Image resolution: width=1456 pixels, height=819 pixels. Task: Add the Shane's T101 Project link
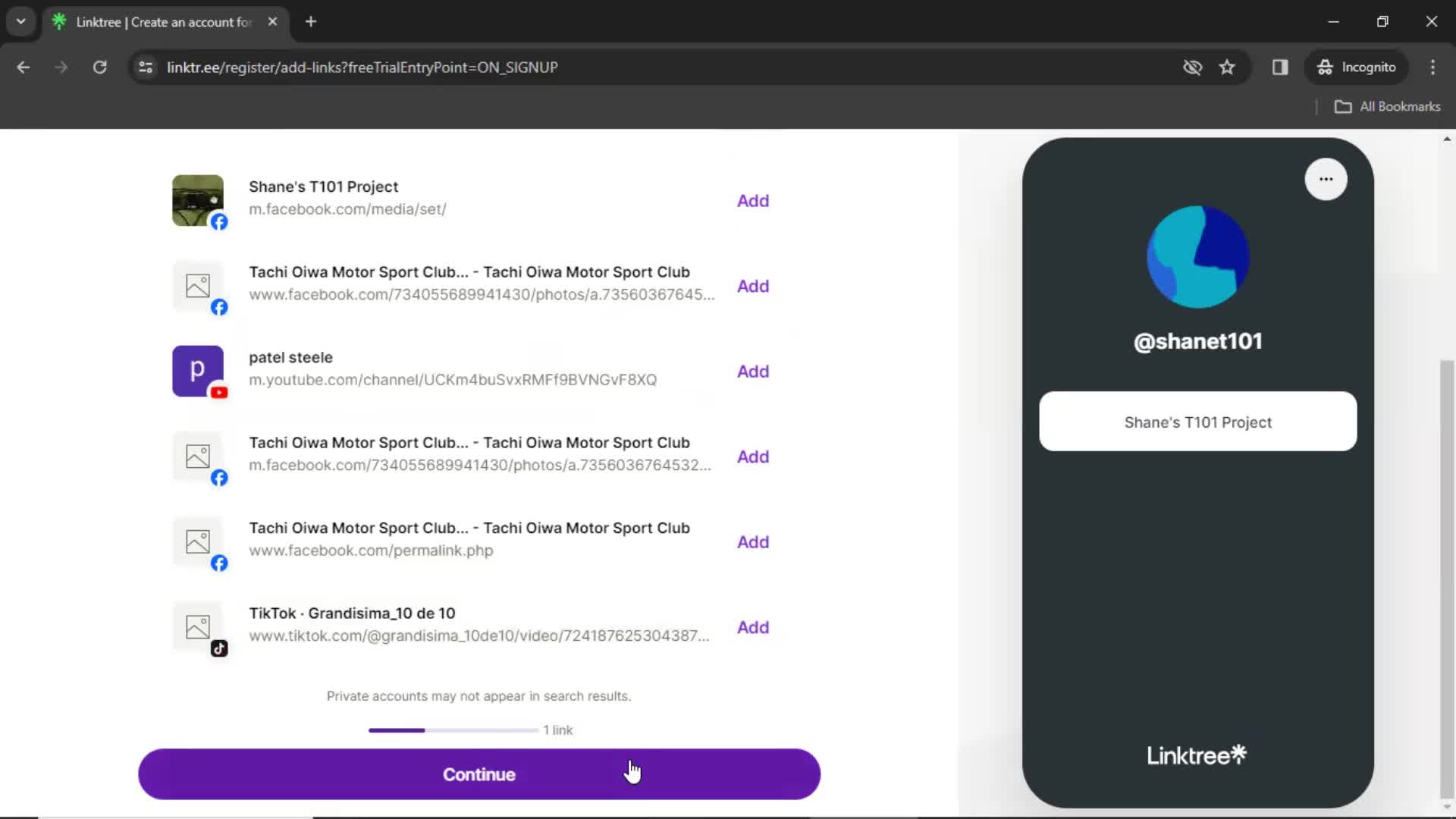tap(753, 201)
